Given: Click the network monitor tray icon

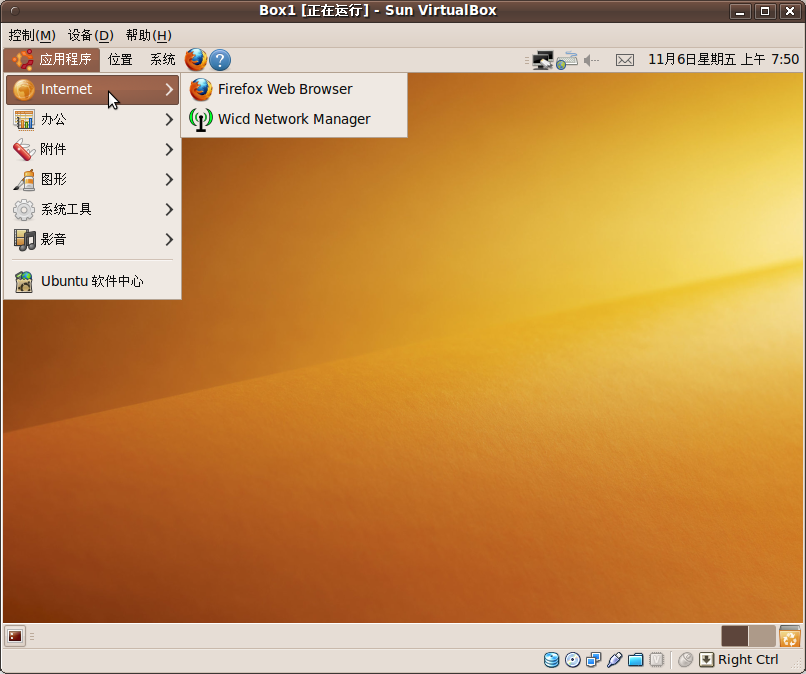Looking at the screenshot, I should point(542,60).
